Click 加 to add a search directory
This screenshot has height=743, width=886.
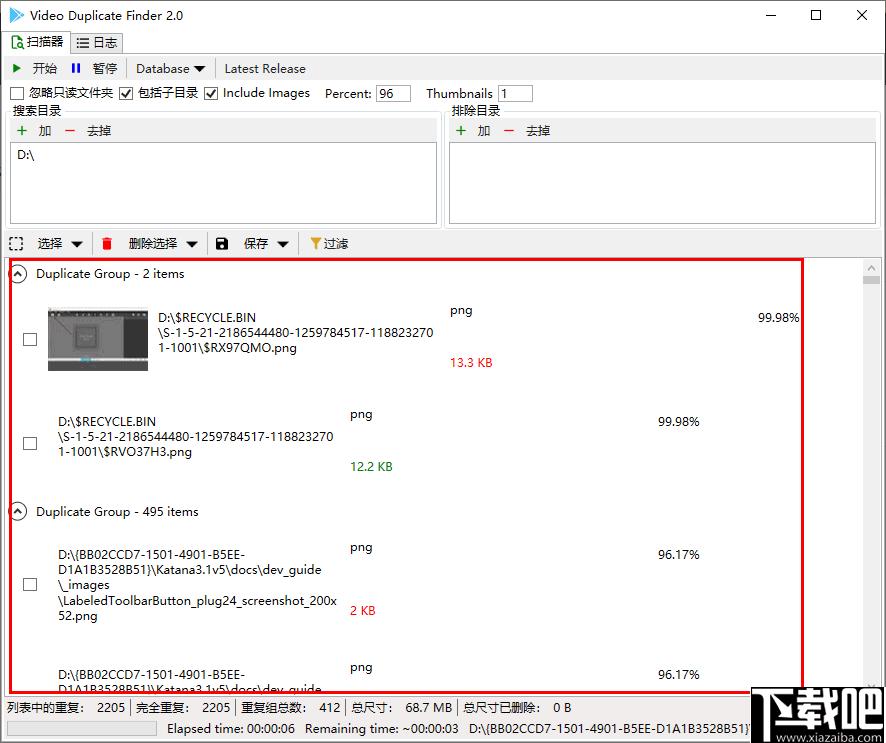click(x=45, y=131)
